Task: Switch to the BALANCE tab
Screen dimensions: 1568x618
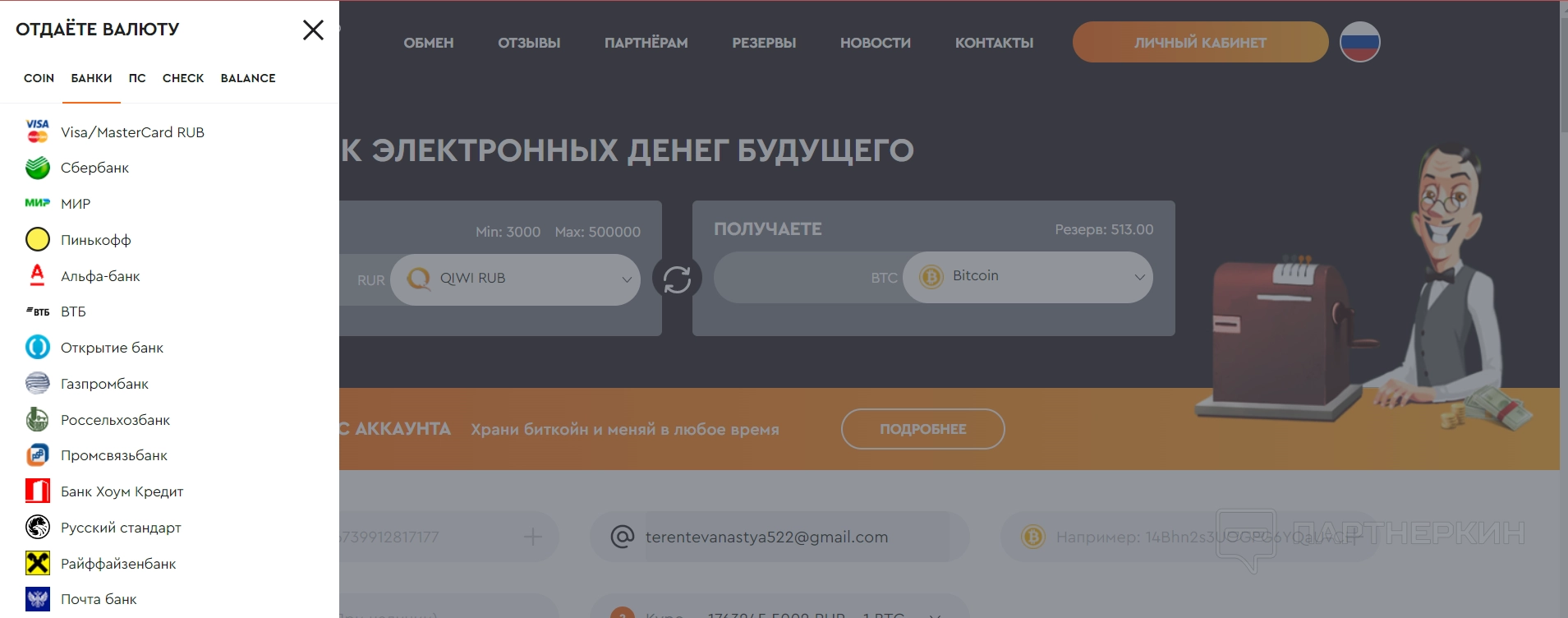Action: (x=248, y=78)
